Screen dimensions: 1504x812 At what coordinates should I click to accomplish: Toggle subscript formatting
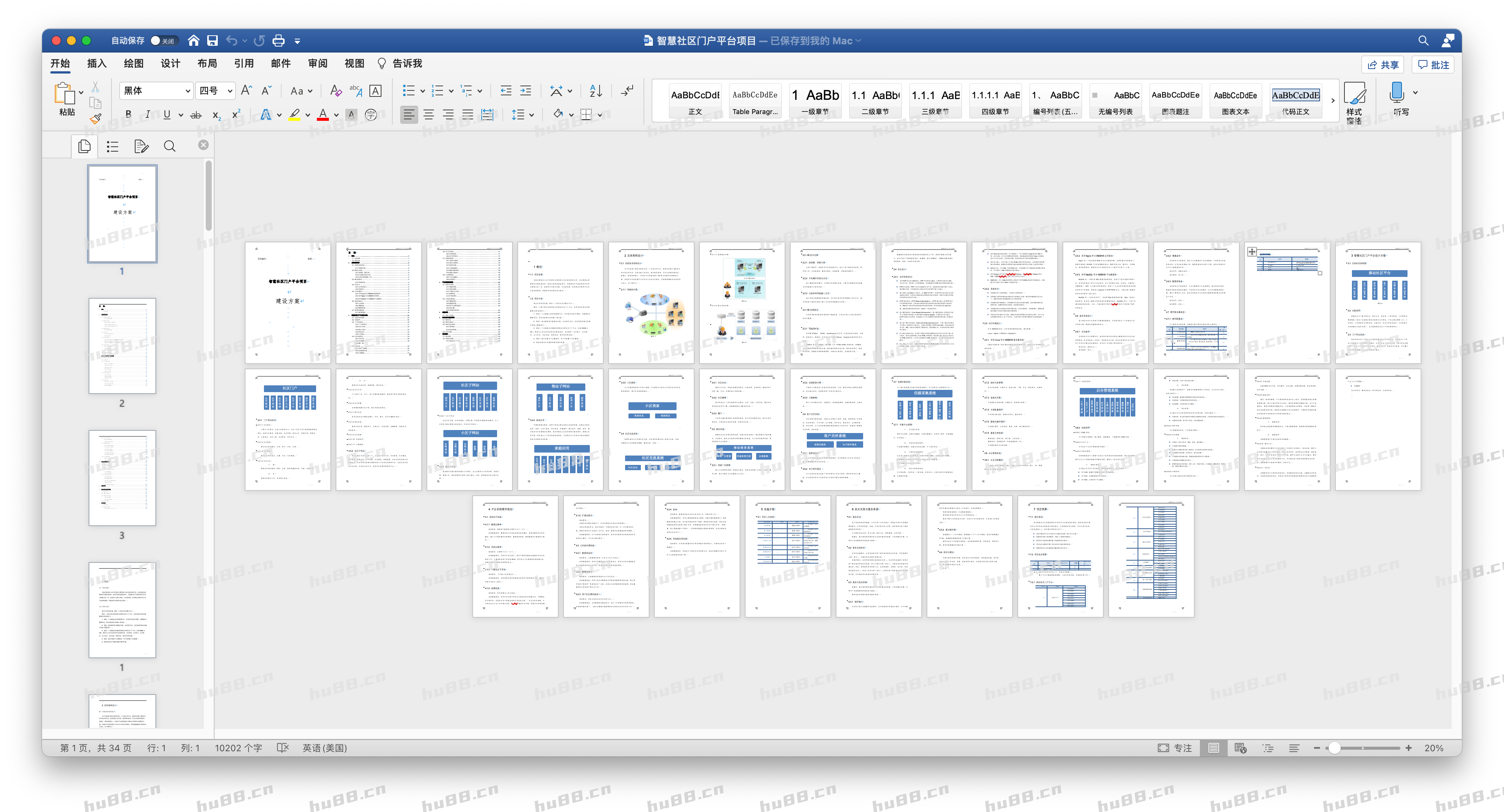pyautogui.click(x=217, y=115)
